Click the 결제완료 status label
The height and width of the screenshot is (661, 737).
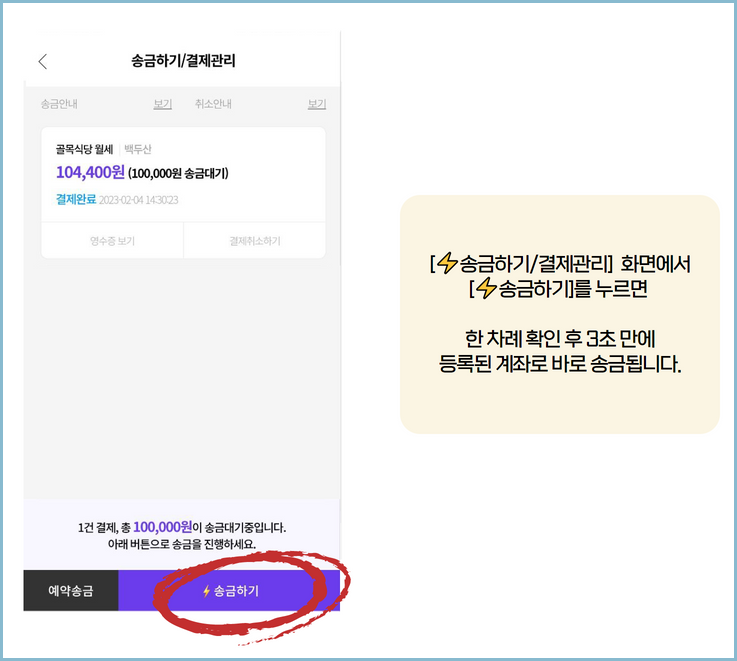(76, 199)
